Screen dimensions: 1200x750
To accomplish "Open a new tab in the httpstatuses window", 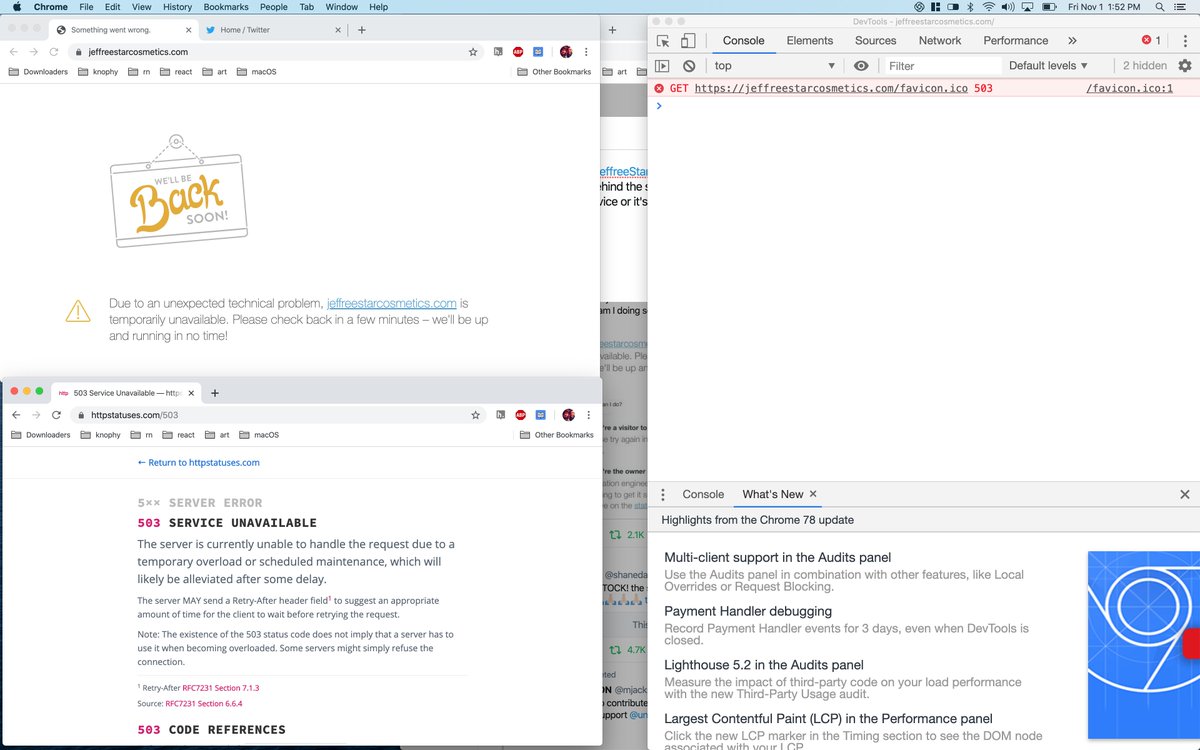I will [x=214, y=393].
